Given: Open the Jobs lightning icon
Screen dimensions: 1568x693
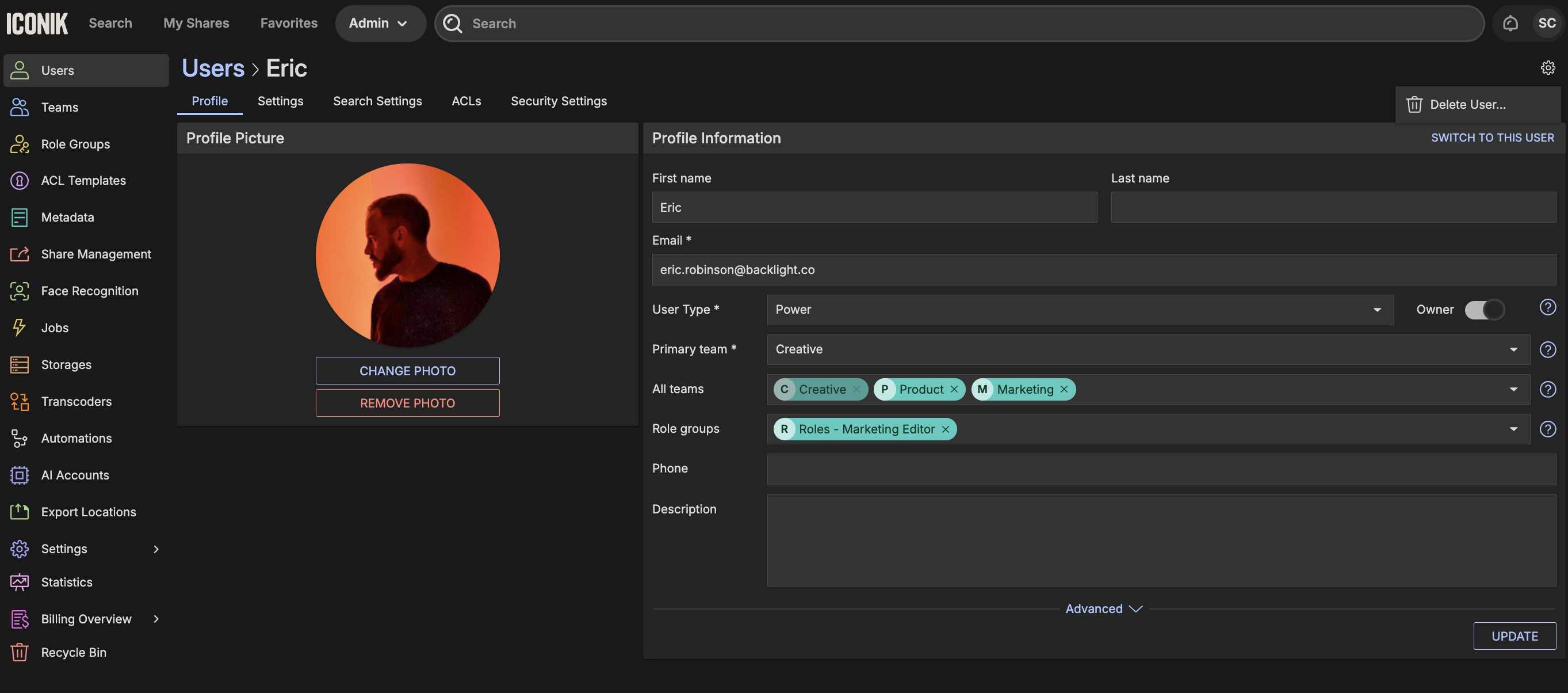Looking at the screenshot, I should (x=19, y=328).
